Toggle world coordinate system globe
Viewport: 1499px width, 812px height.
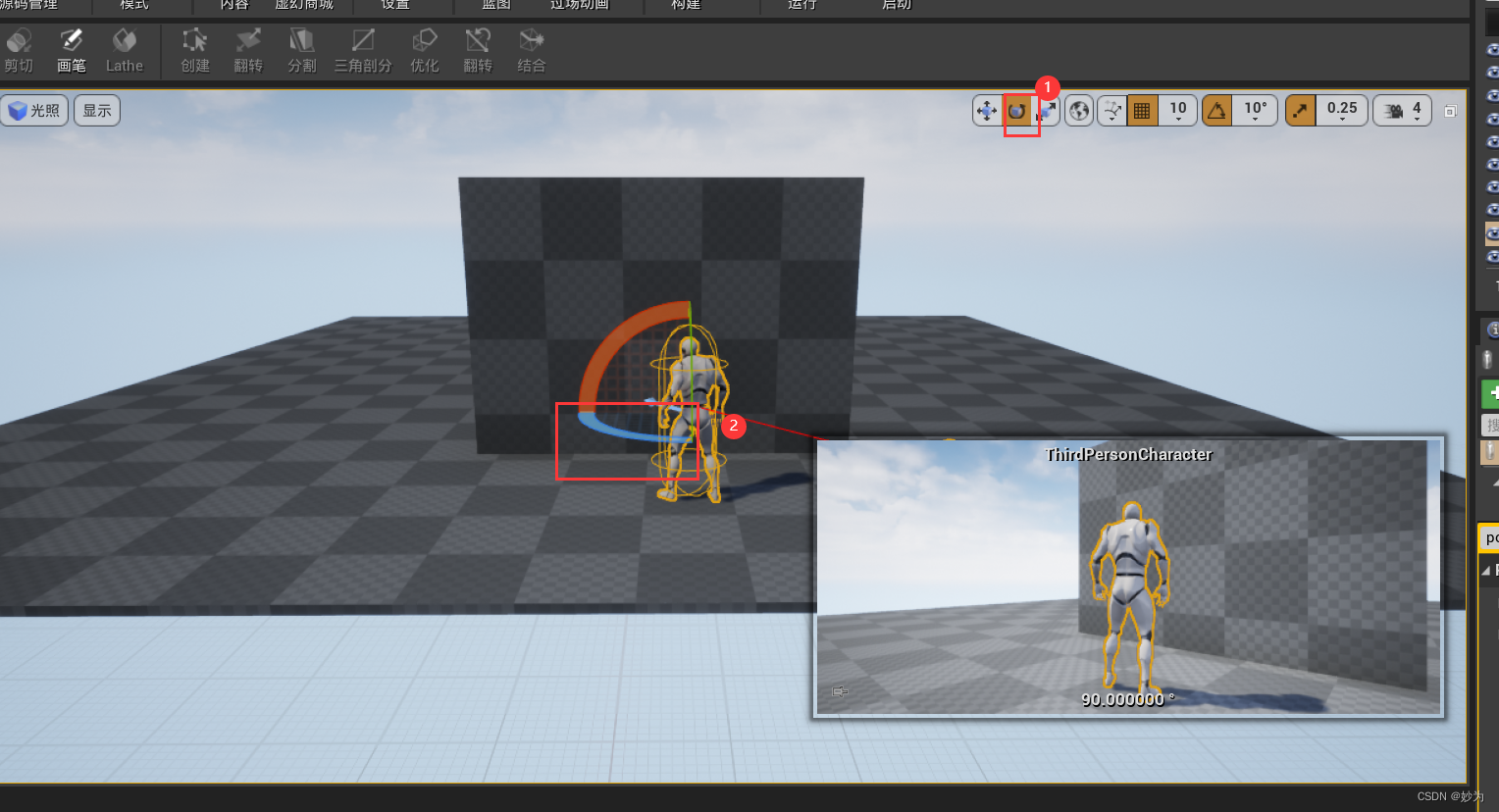1079,111
